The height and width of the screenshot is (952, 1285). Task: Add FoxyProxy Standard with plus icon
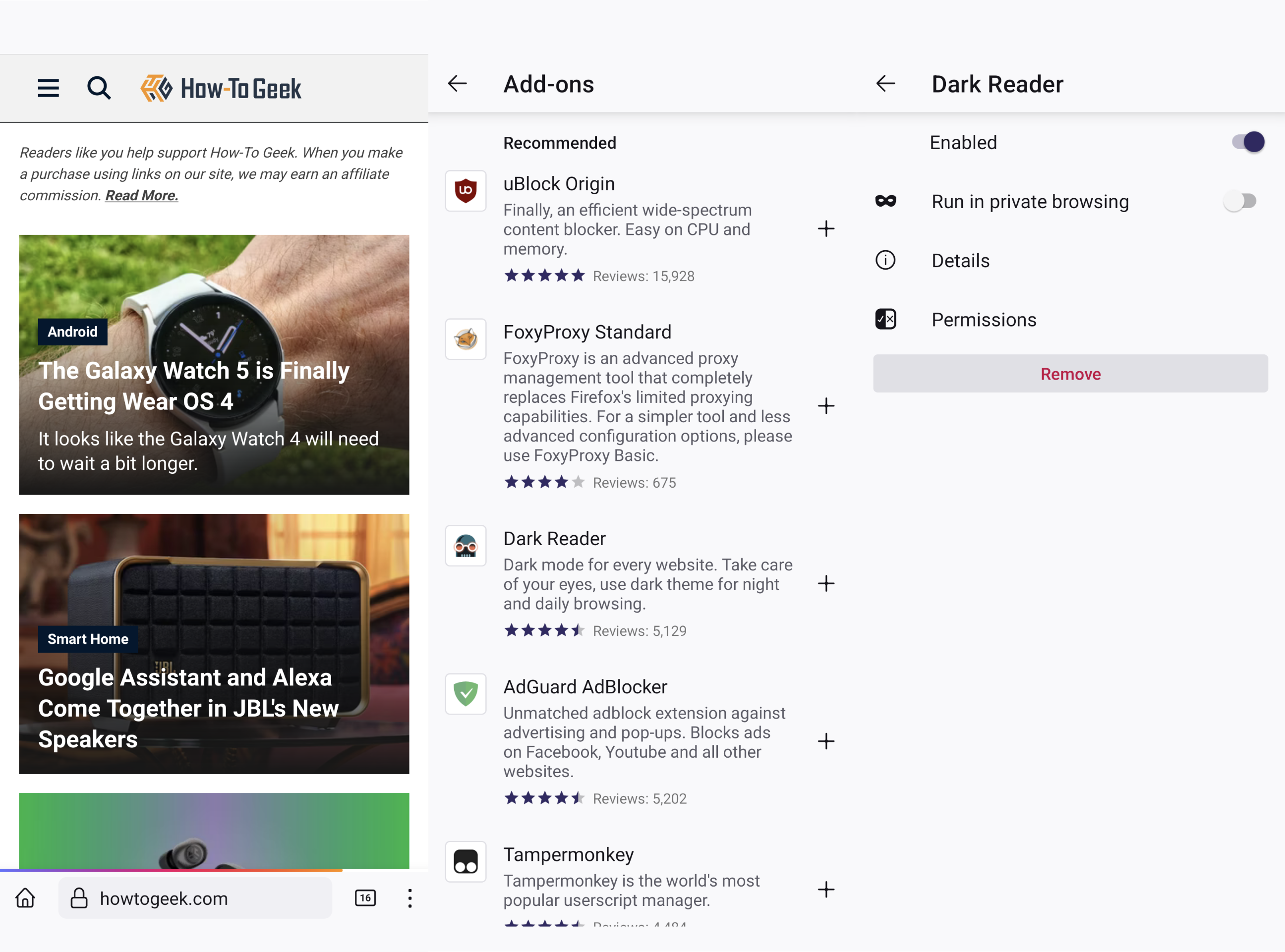pos(825,406)
